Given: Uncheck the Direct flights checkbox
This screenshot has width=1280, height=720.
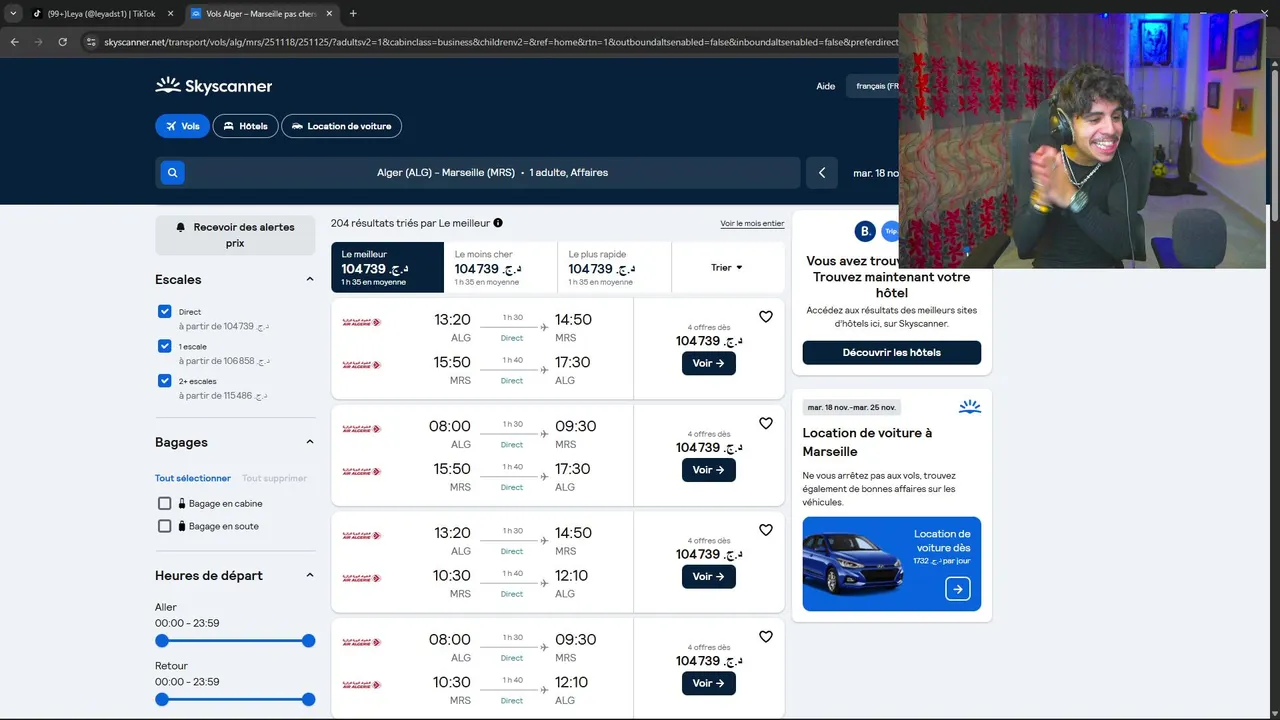Looking at the screenshot, I should [165, 312].
